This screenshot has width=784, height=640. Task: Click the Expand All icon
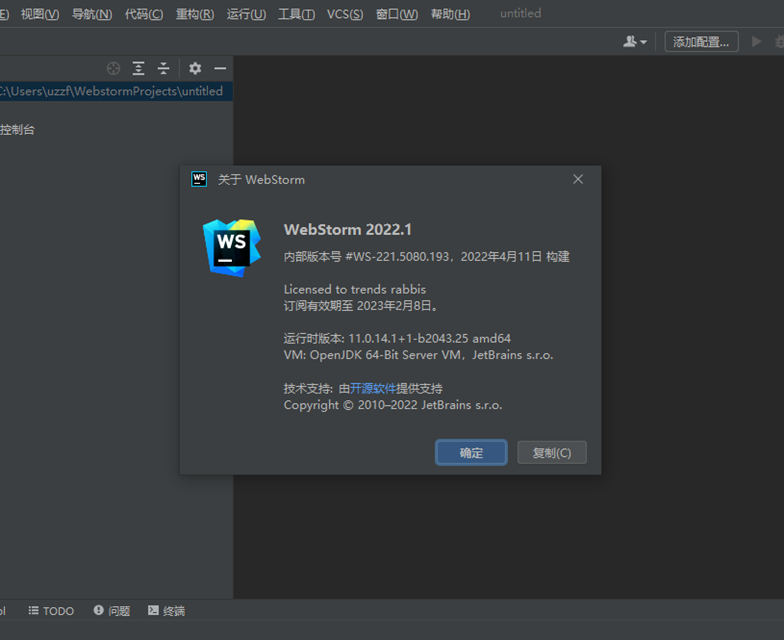coord(138,68)
